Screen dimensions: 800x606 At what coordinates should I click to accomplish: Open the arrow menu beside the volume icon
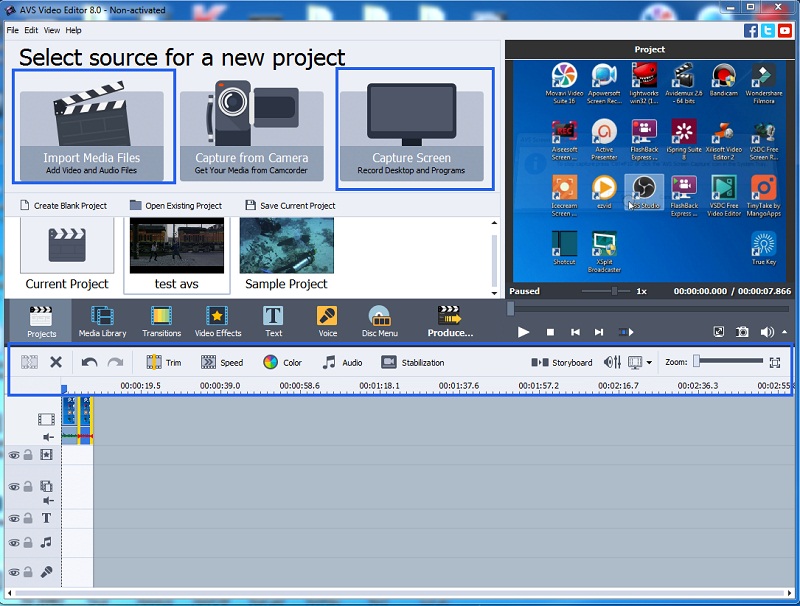(786, 331)
